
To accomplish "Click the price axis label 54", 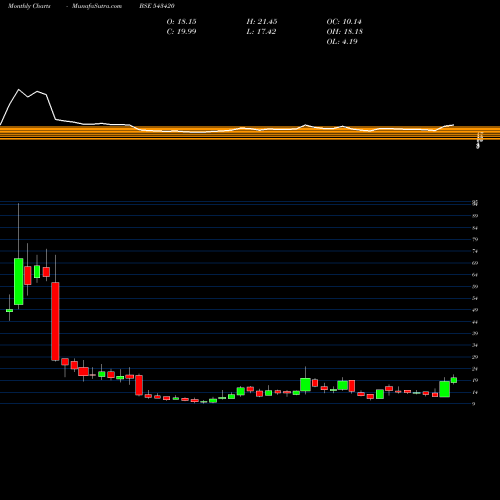I will pyautogui.click(x=475, y=298).
